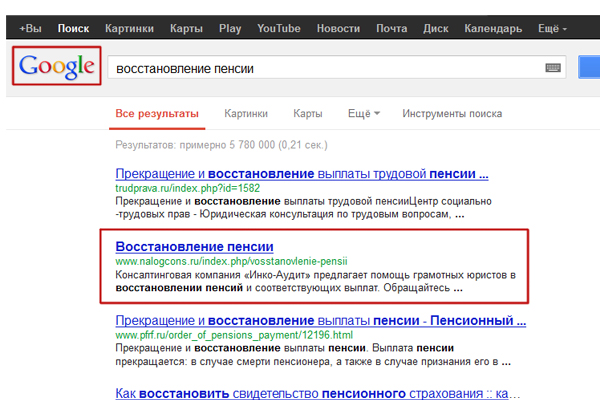Open 'Карты' in the top black bar

[186, 28]
